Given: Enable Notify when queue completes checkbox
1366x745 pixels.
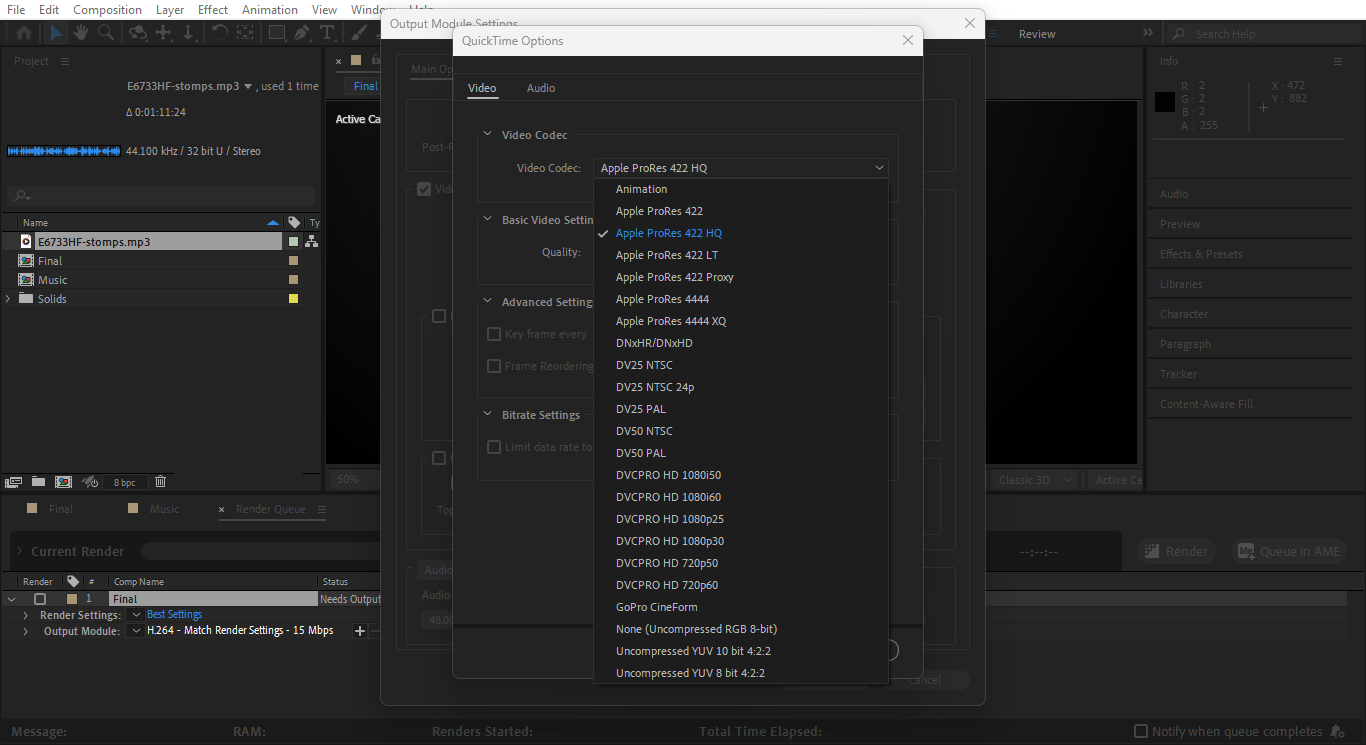Looking at the screenshot, I should (1141, 731).
